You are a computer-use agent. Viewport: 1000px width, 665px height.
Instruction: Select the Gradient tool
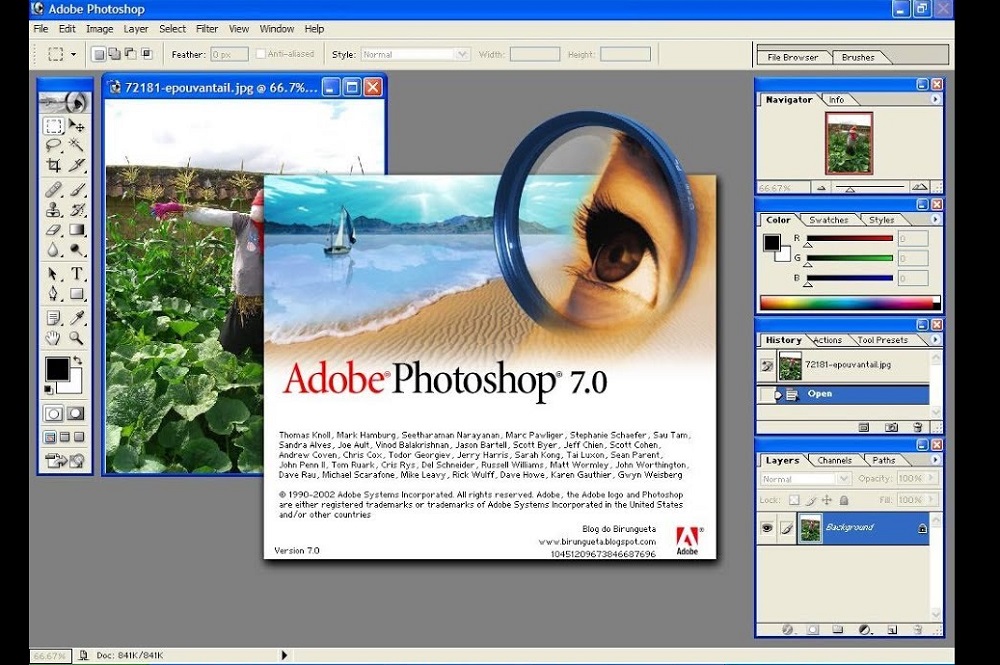tap(77, 230)
